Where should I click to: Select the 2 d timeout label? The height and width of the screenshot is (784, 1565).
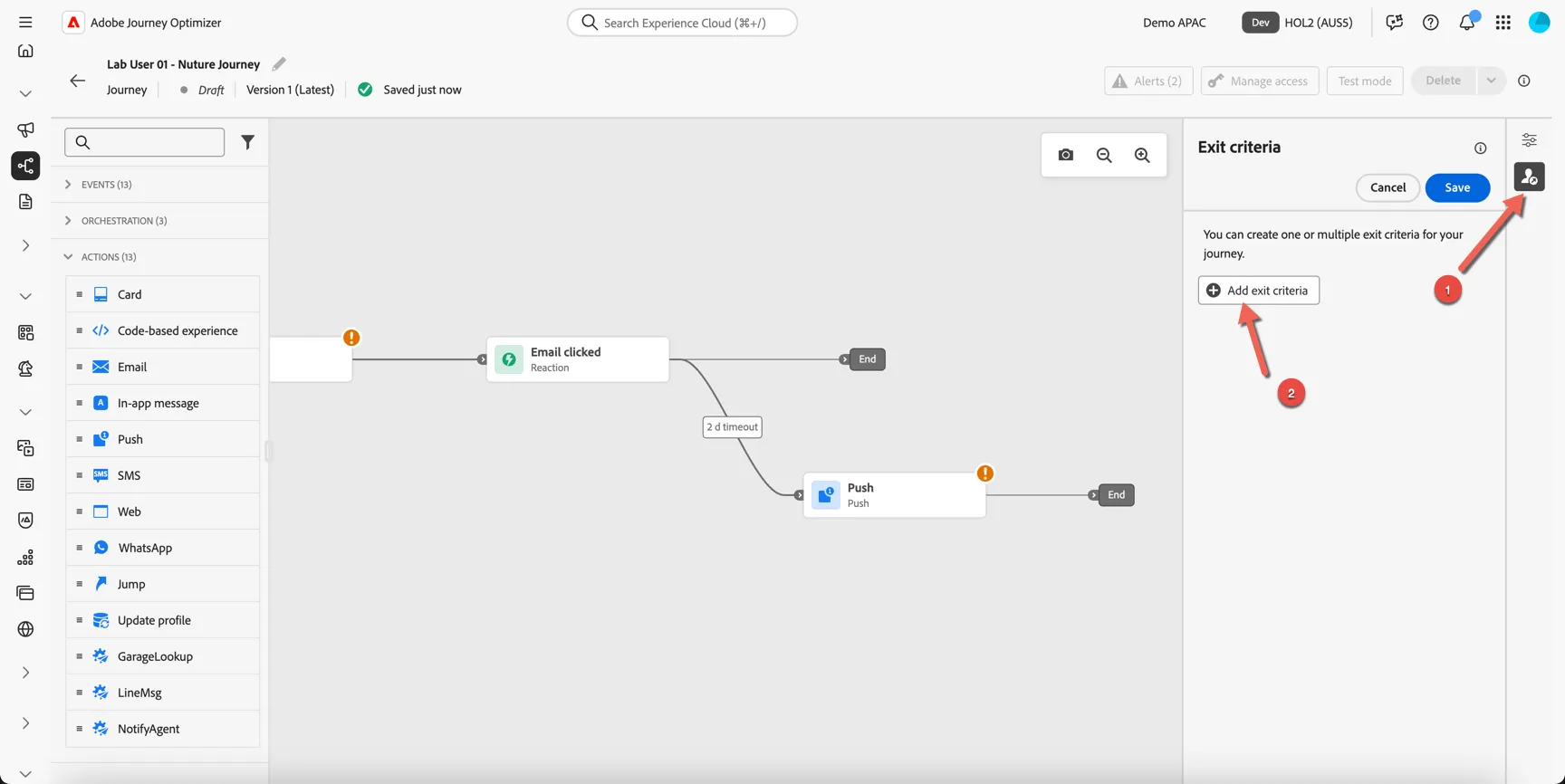(732, 427)
